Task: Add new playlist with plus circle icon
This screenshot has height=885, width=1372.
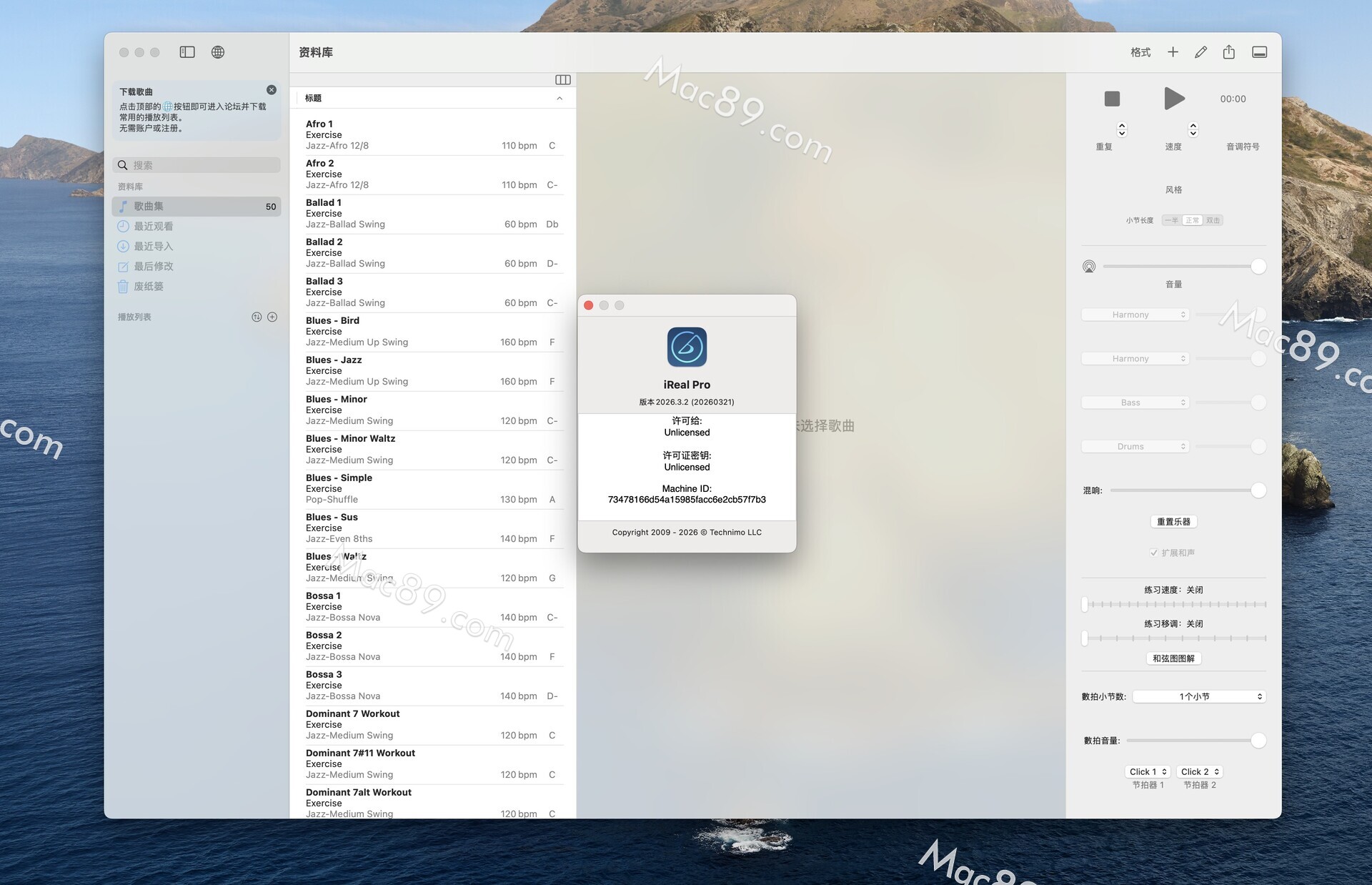Action: point(272,317)
